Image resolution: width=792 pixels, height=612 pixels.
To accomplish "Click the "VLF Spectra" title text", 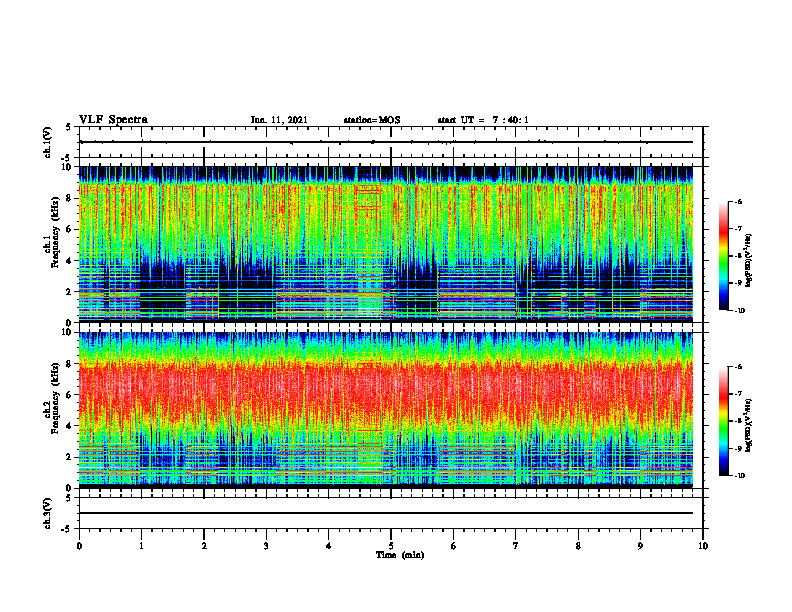I will point(114,120).
